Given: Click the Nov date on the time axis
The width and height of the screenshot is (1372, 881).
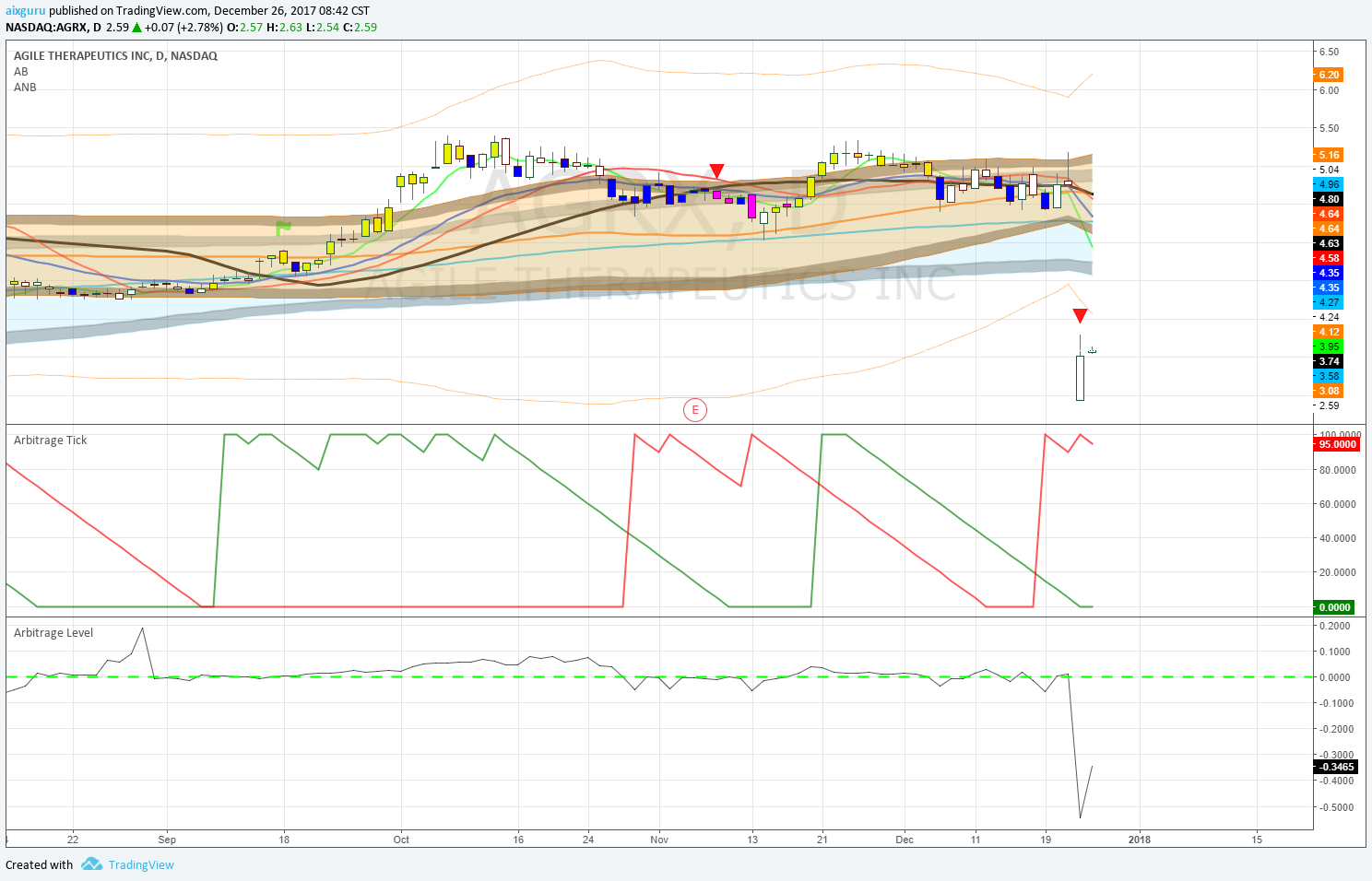Looking at the screenshot, I should (659, 840).
